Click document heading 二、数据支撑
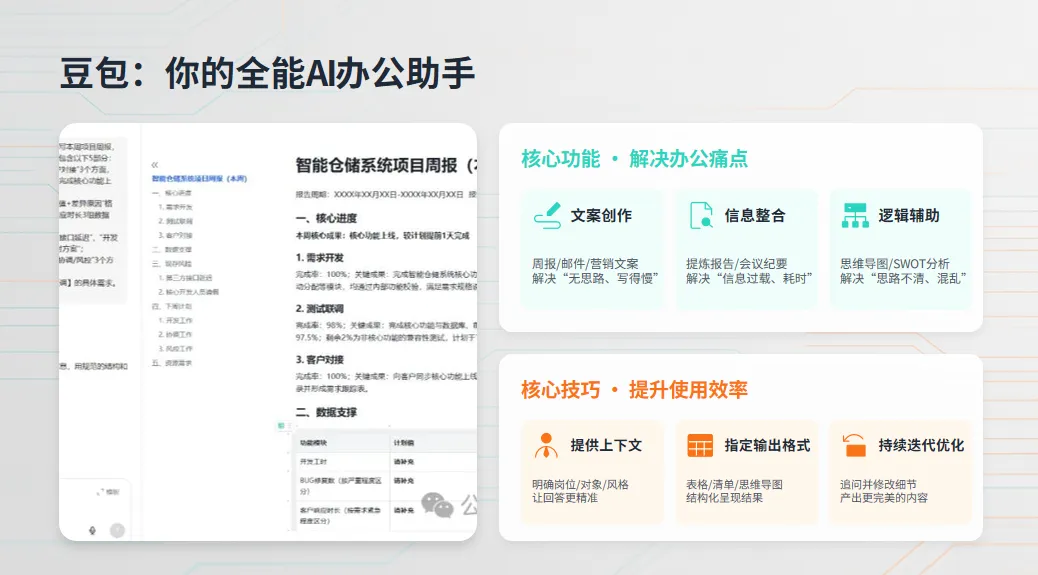1038x575 pixels. (326, 412)
